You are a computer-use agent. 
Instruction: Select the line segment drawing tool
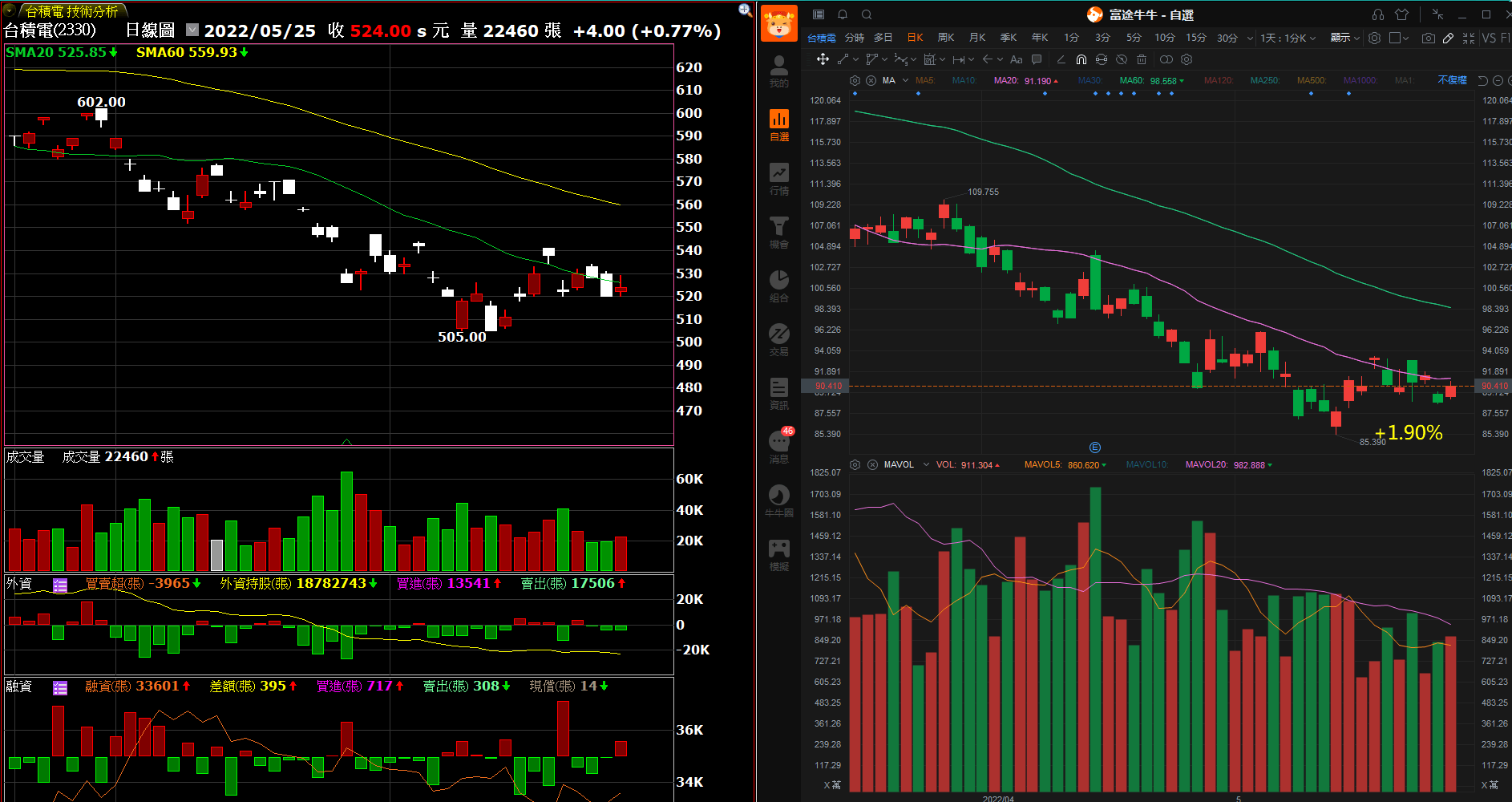click(x=843, y=59)
